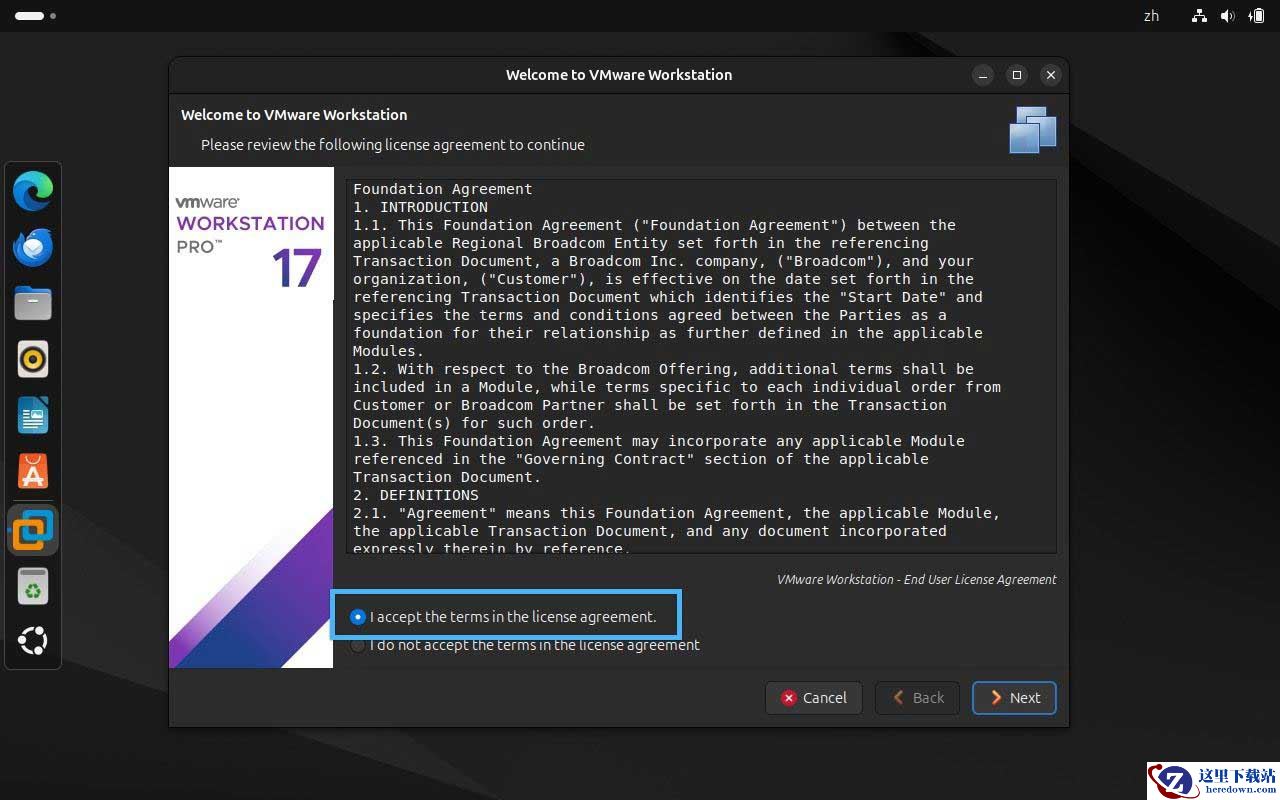The height and width of the screenshot is (800, 1280).
Task: Show applications using the Ubuntu logo button
Action: (33, 641)
